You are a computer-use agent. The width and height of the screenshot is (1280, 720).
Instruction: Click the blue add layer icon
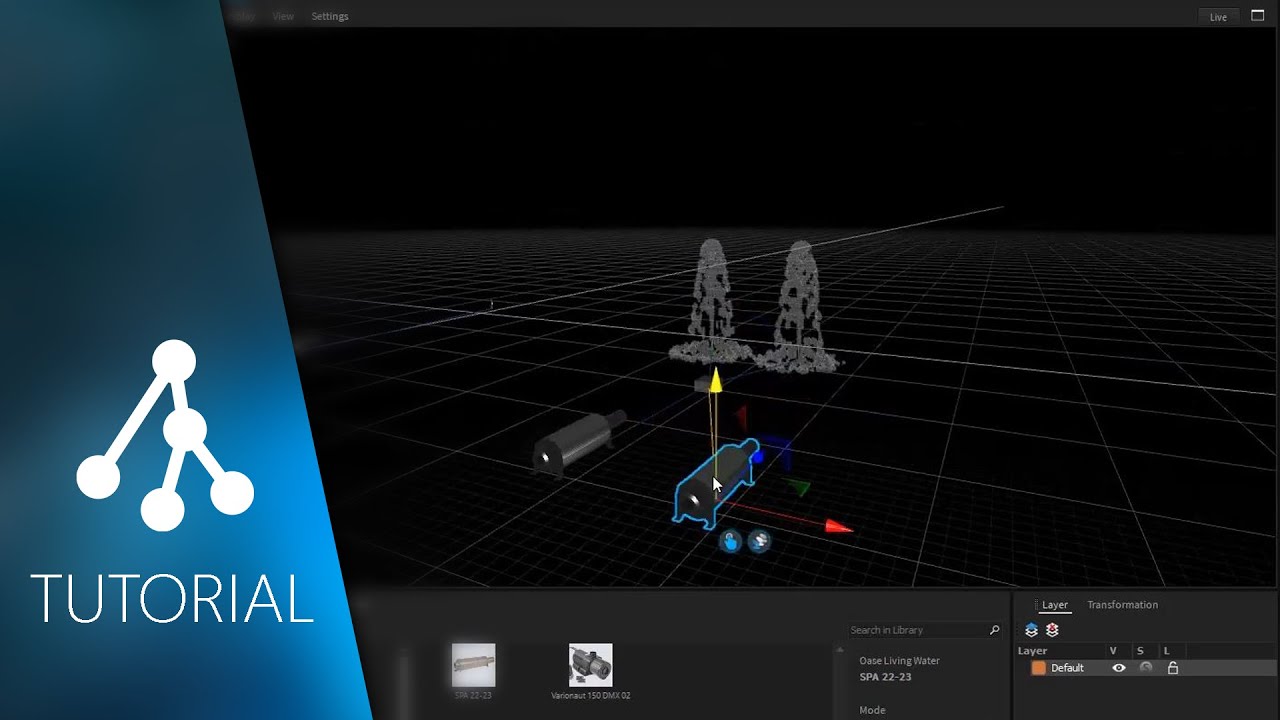tap(1031, 630)
